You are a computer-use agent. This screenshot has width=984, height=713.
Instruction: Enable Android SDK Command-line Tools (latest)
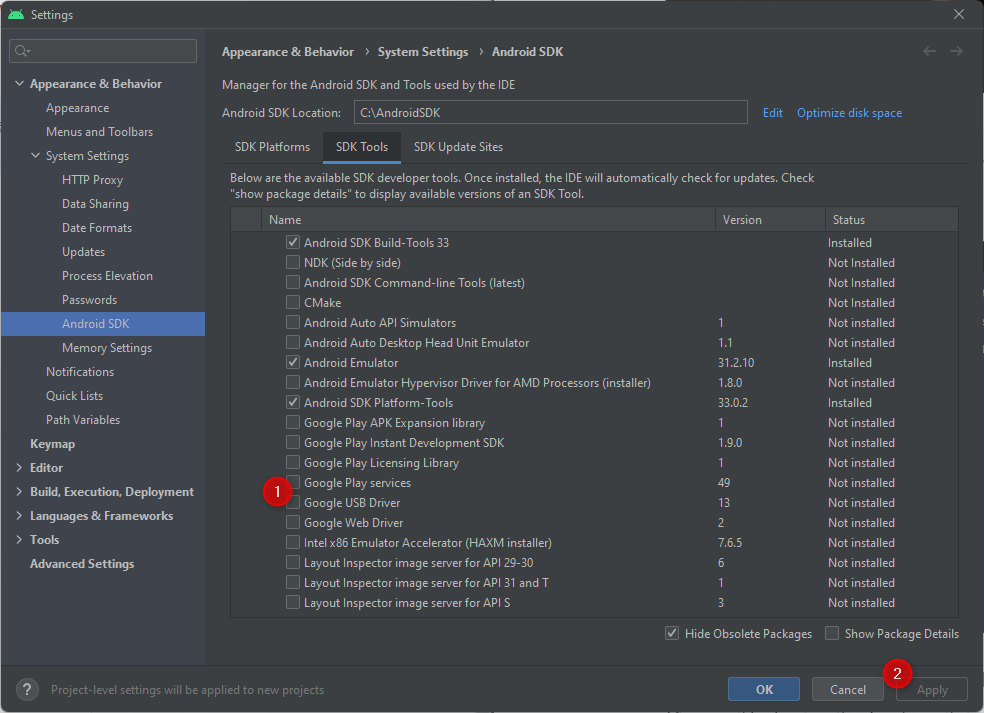tap(292, 282)
